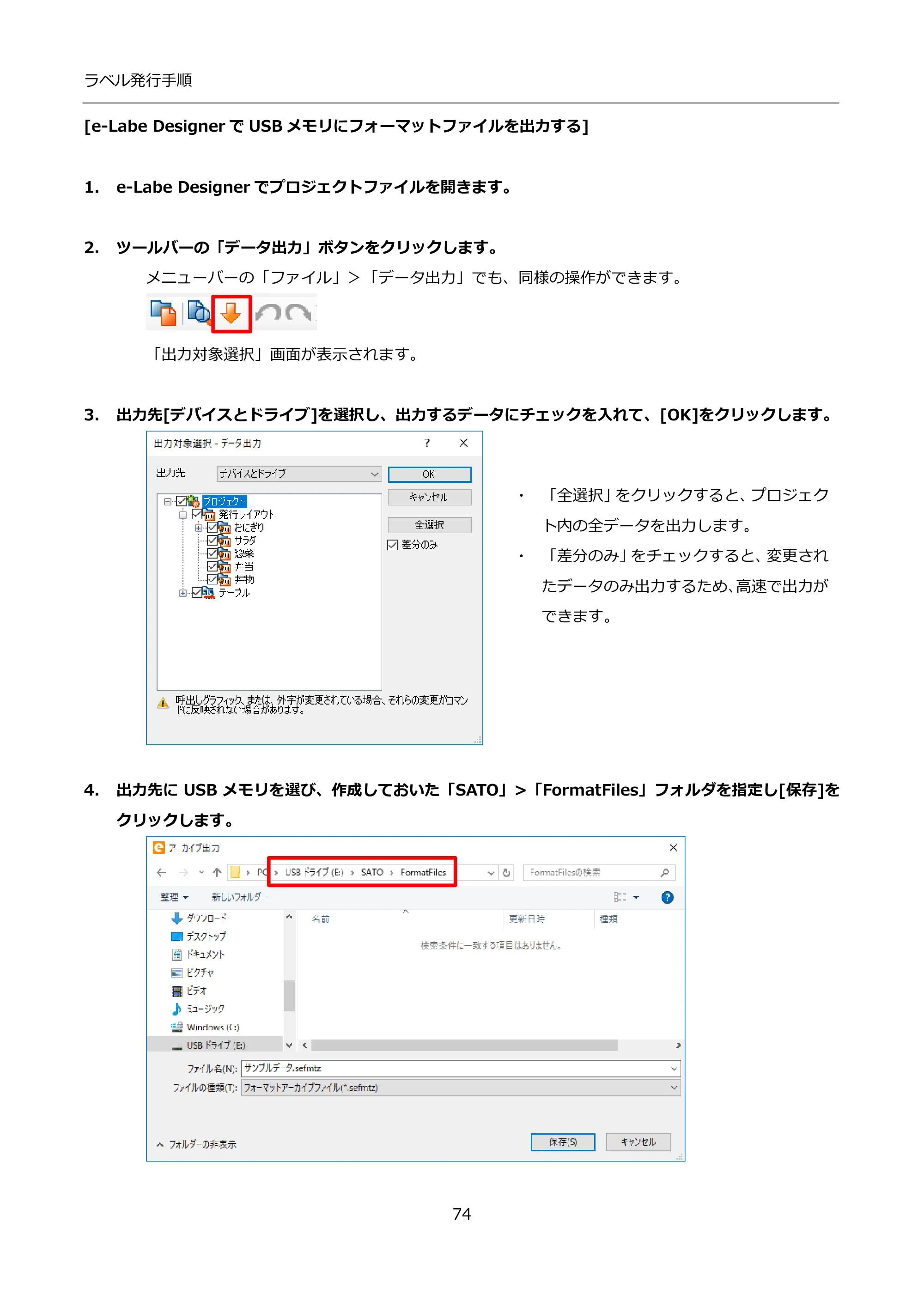Click the overlapping blue-and-orange pages toolbar icon
This screenshot has height=1307, width=924.
point(164,313)
